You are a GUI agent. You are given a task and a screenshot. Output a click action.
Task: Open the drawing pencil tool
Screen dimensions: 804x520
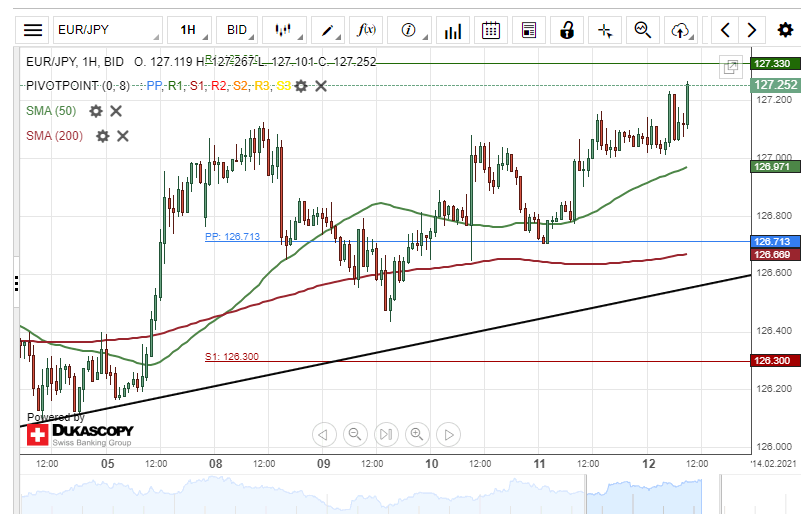(328, 30)
